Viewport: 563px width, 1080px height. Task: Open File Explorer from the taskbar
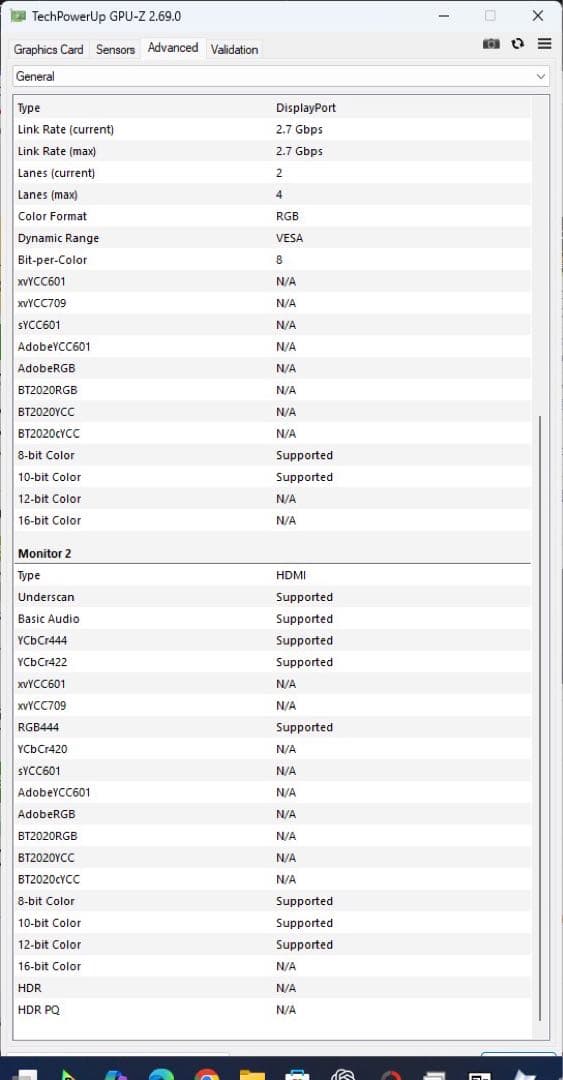pyautogui.click(x=252, y=1073)
